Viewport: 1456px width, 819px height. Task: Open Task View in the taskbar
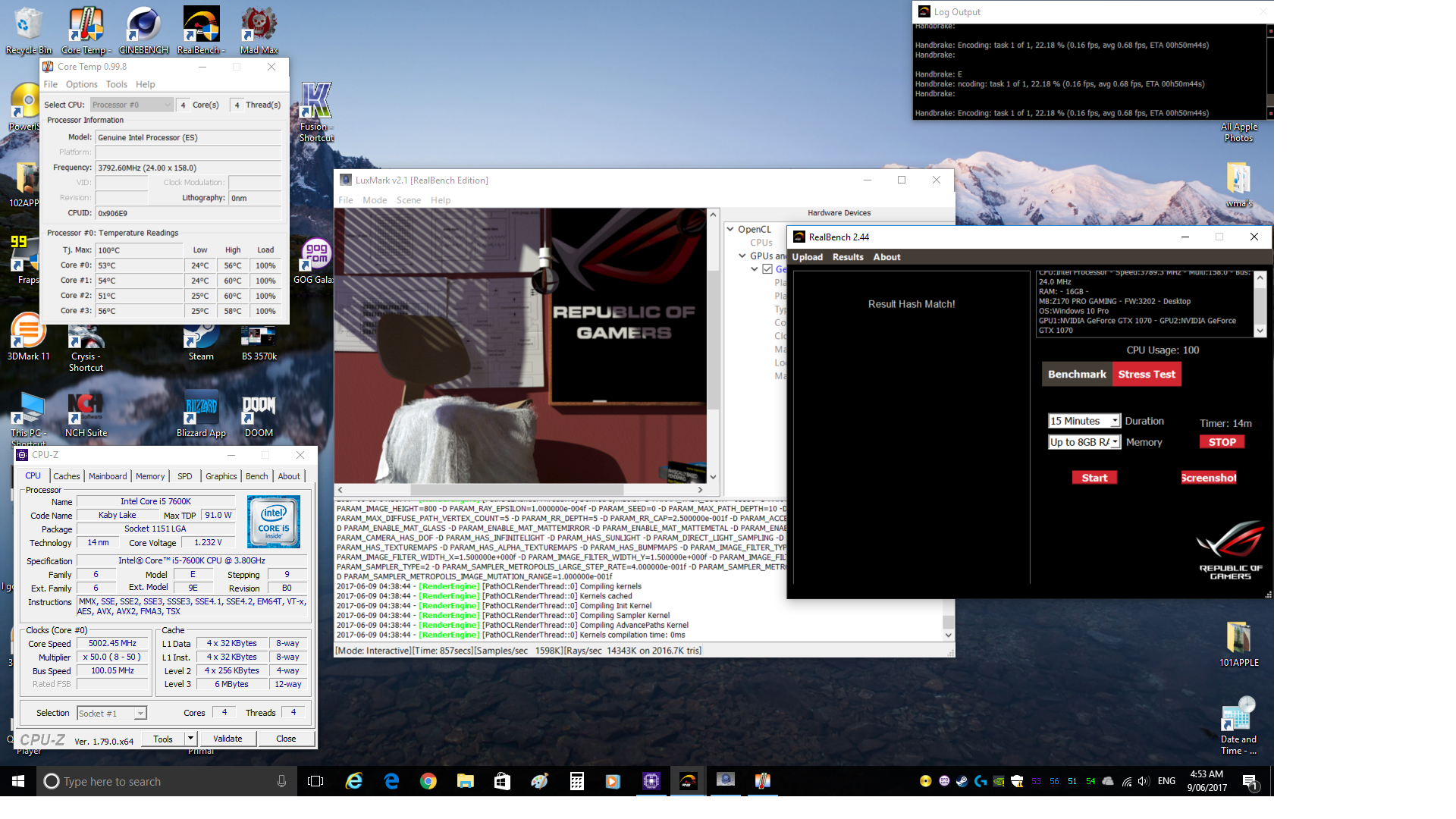pos(315,781)
